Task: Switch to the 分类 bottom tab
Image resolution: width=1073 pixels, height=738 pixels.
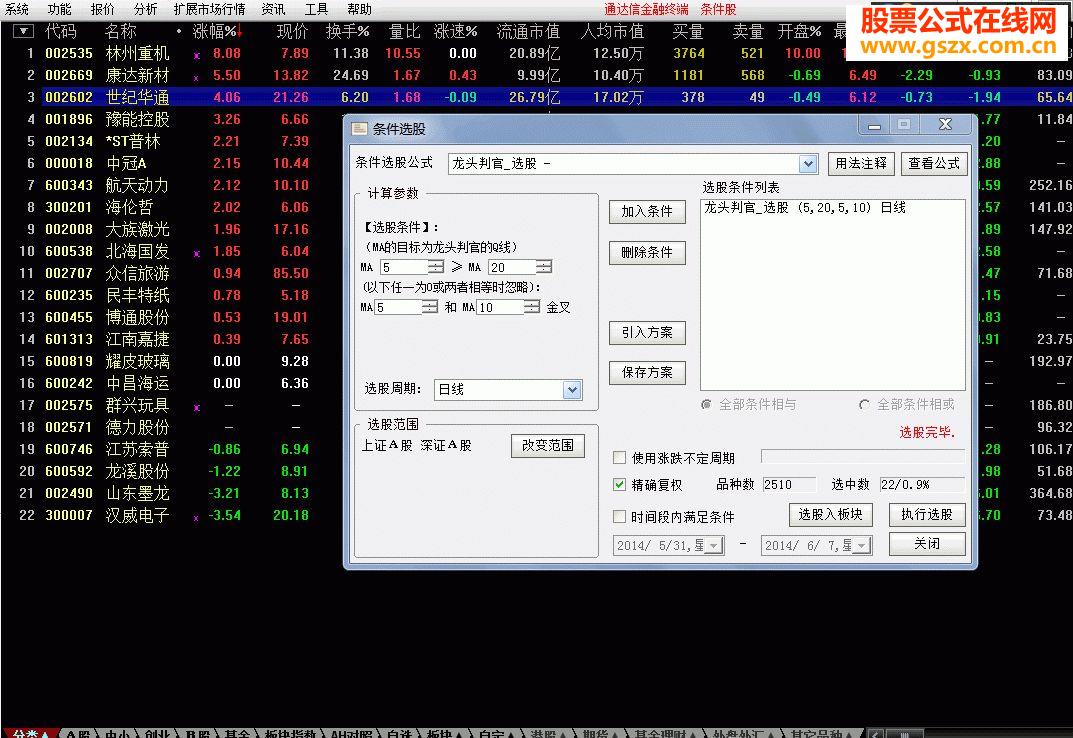Action: click(29, 733)
